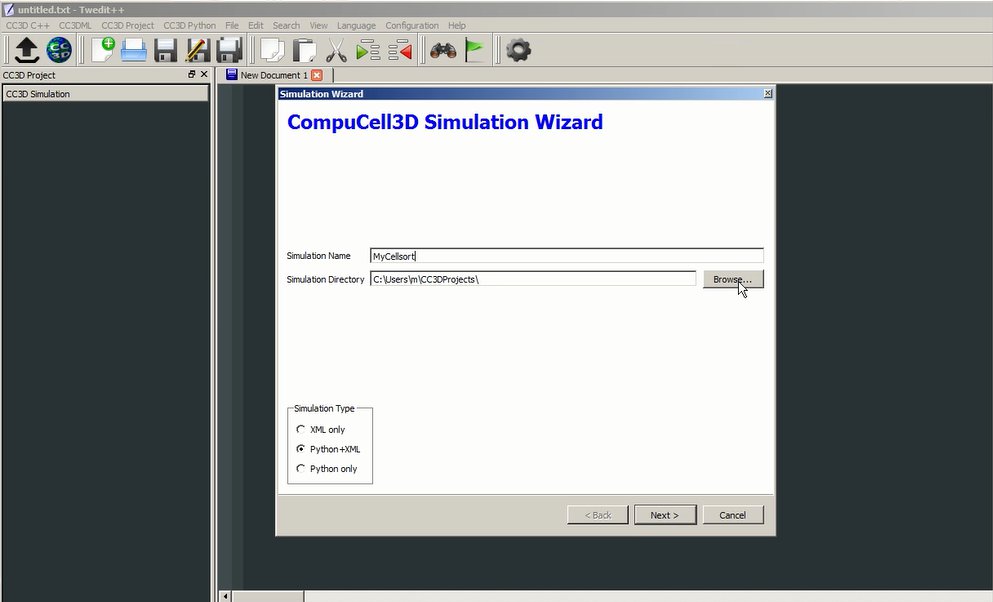Select the XML only simulation type

[x=301, y=430]
